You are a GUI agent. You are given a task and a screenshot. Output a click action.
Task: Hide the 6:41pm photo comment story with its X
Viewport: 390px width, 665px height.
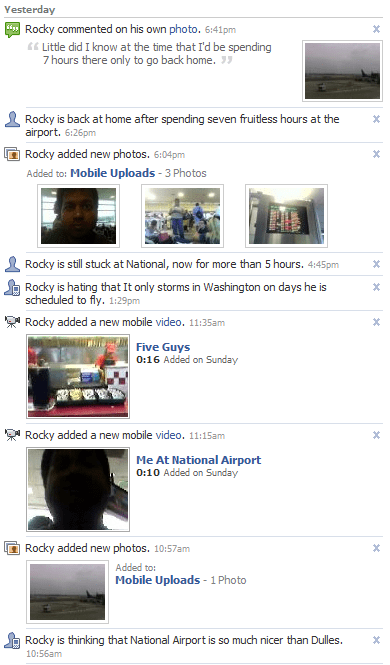376,29
